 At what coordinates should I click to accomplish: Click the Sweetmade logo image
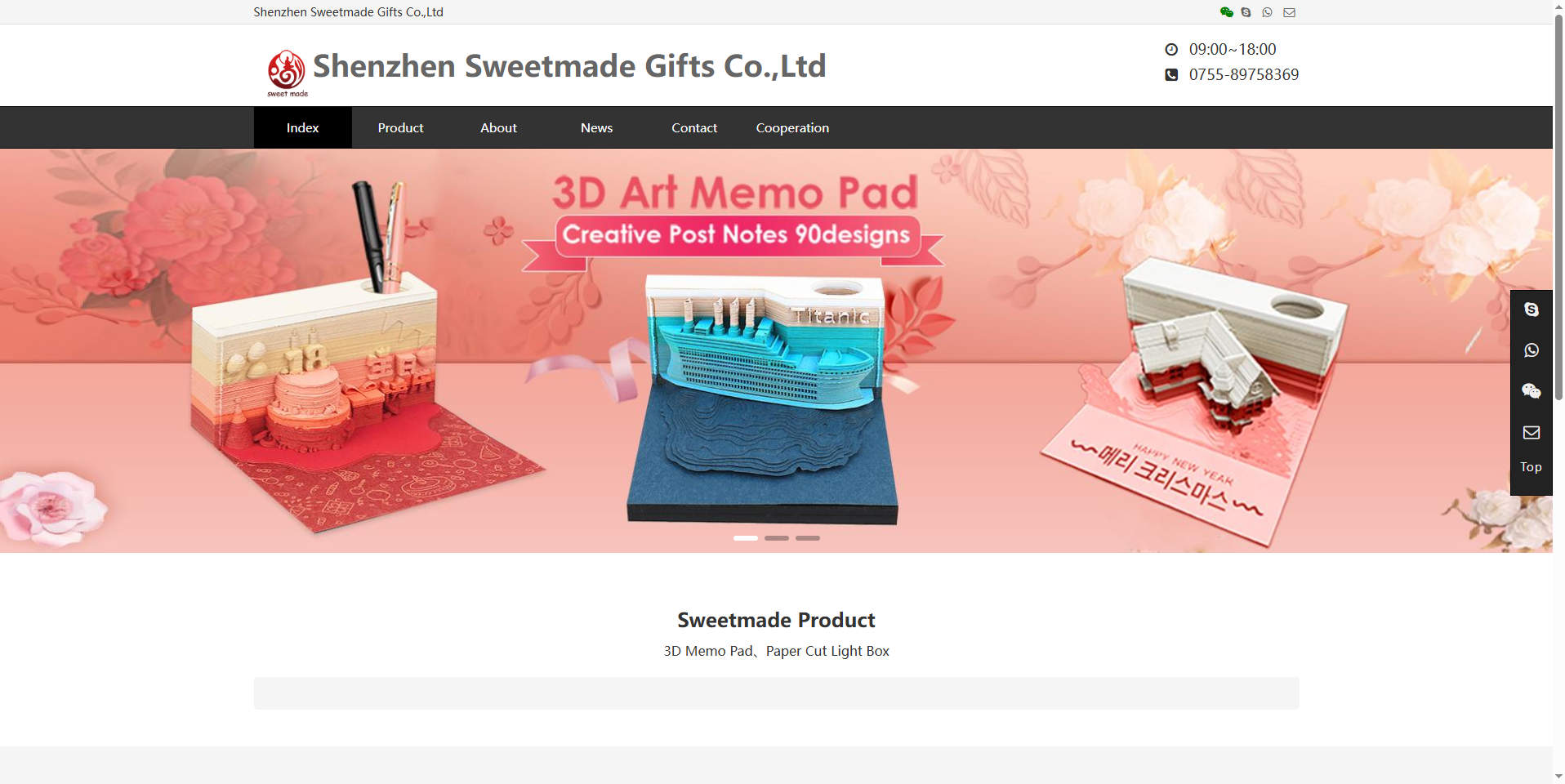point(287,73)
